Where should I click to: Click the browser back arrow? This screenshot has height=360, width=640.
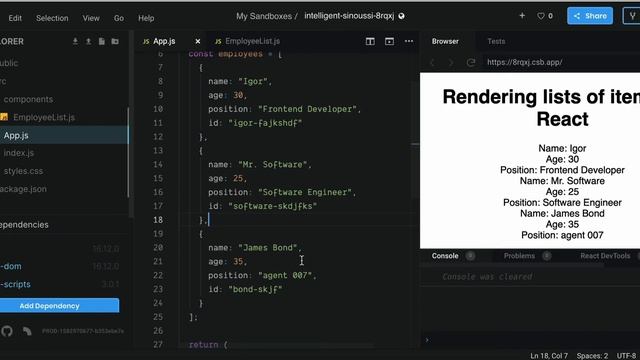point(432,62)
